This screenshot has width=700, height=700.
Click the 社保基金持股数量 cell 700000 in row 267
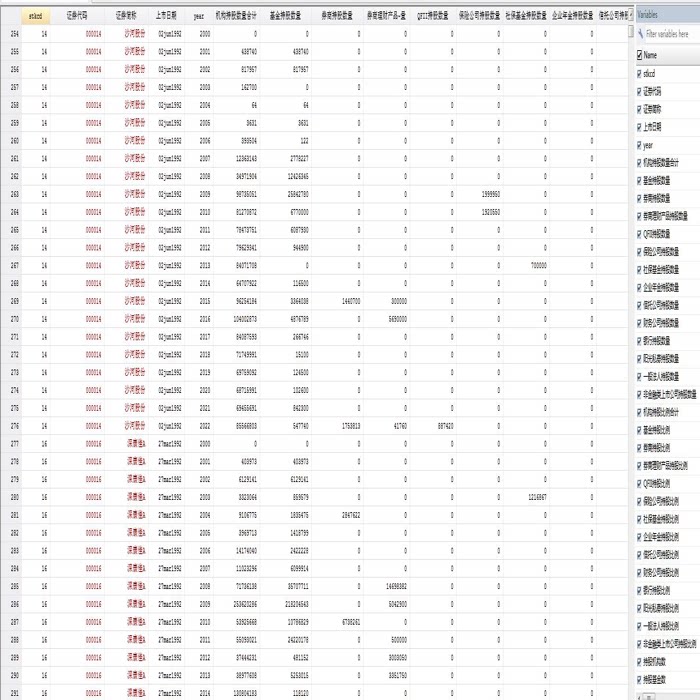coord(526,266)
